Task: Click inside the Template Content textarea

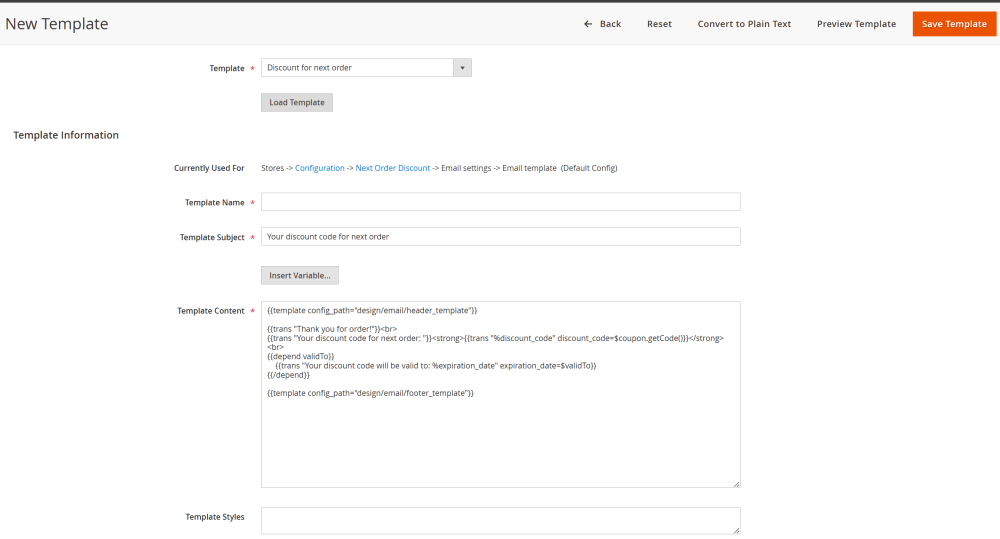Action: (x=501, y=395)
